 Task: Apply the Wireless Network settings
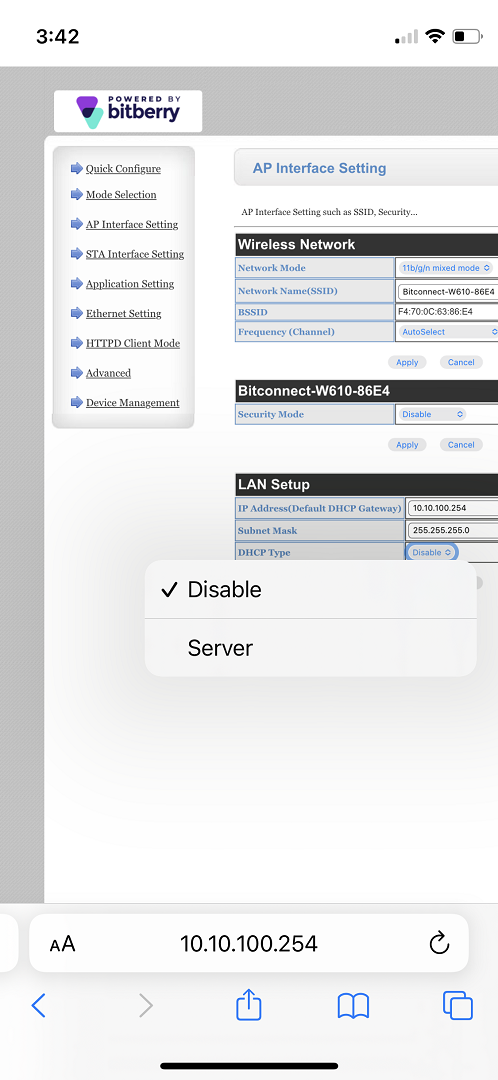pos(407,362)
